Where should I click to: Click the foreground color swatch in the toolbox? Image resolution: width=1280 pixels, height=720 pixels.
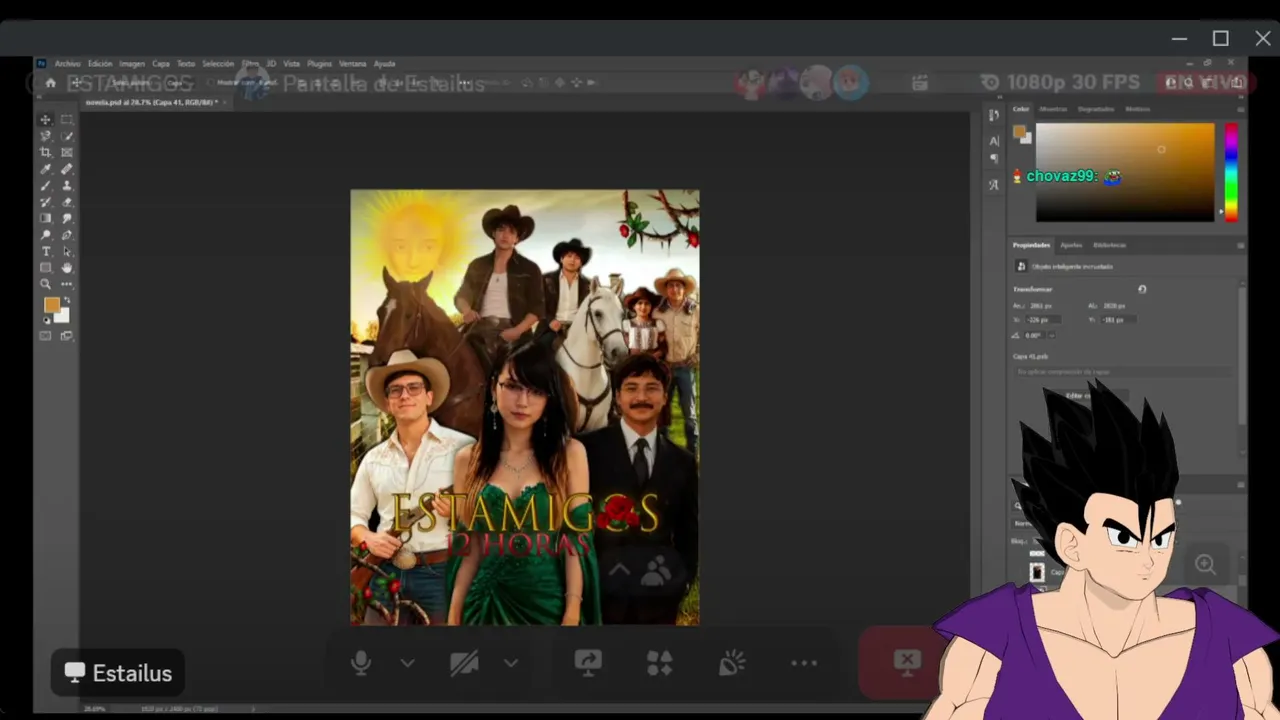(51, 305)
